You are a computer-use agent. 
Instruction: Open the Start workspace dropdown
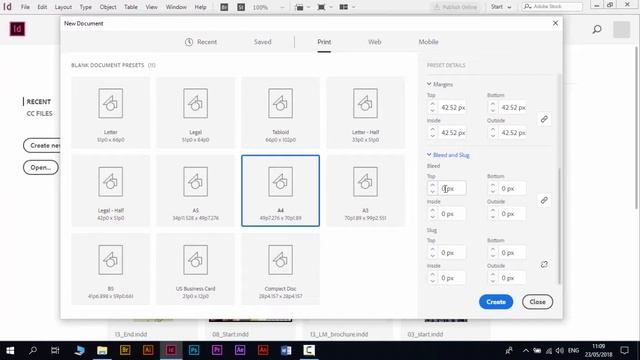point(501,7)
